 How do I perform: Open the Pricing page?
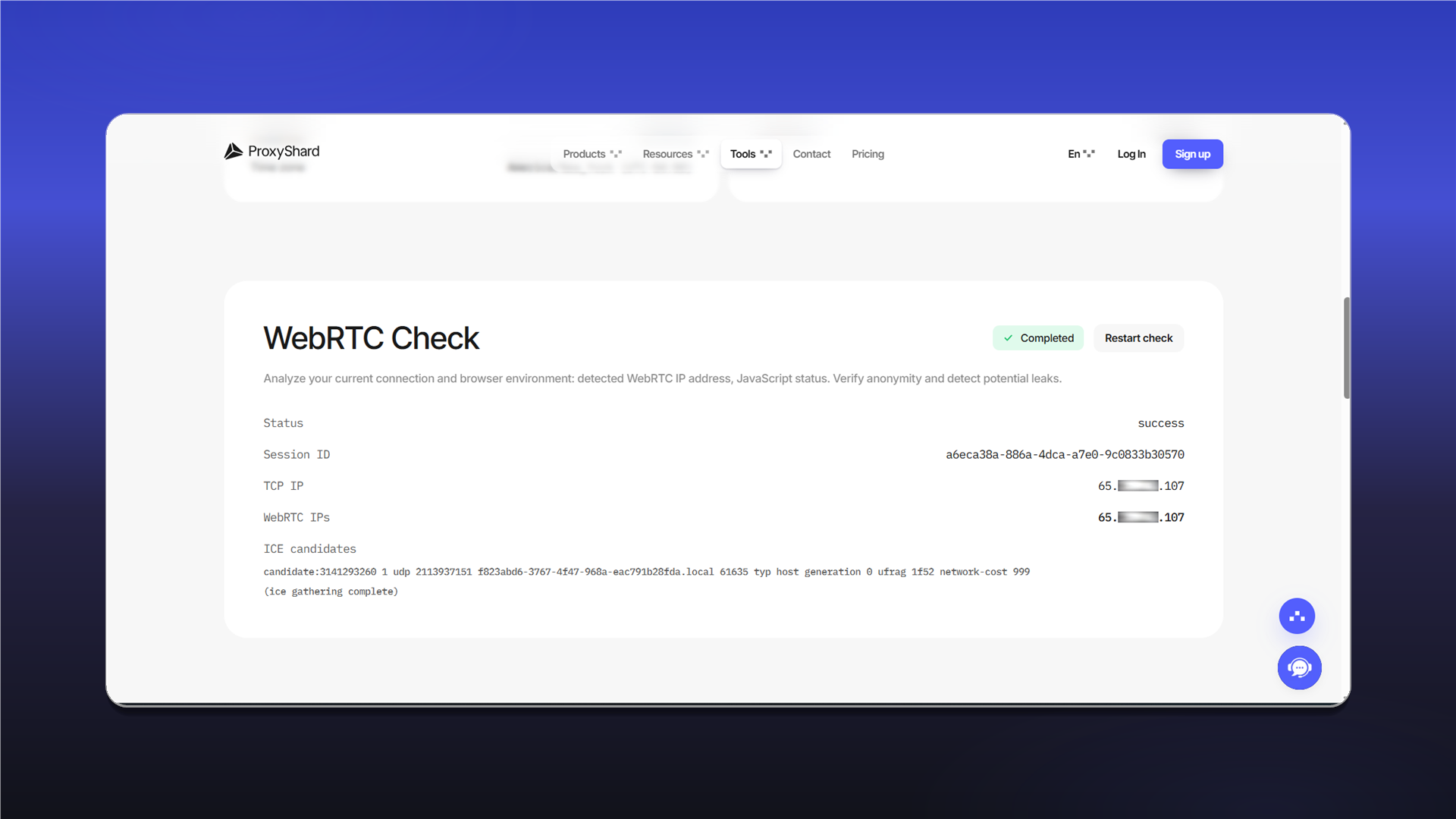pos(868,154)
